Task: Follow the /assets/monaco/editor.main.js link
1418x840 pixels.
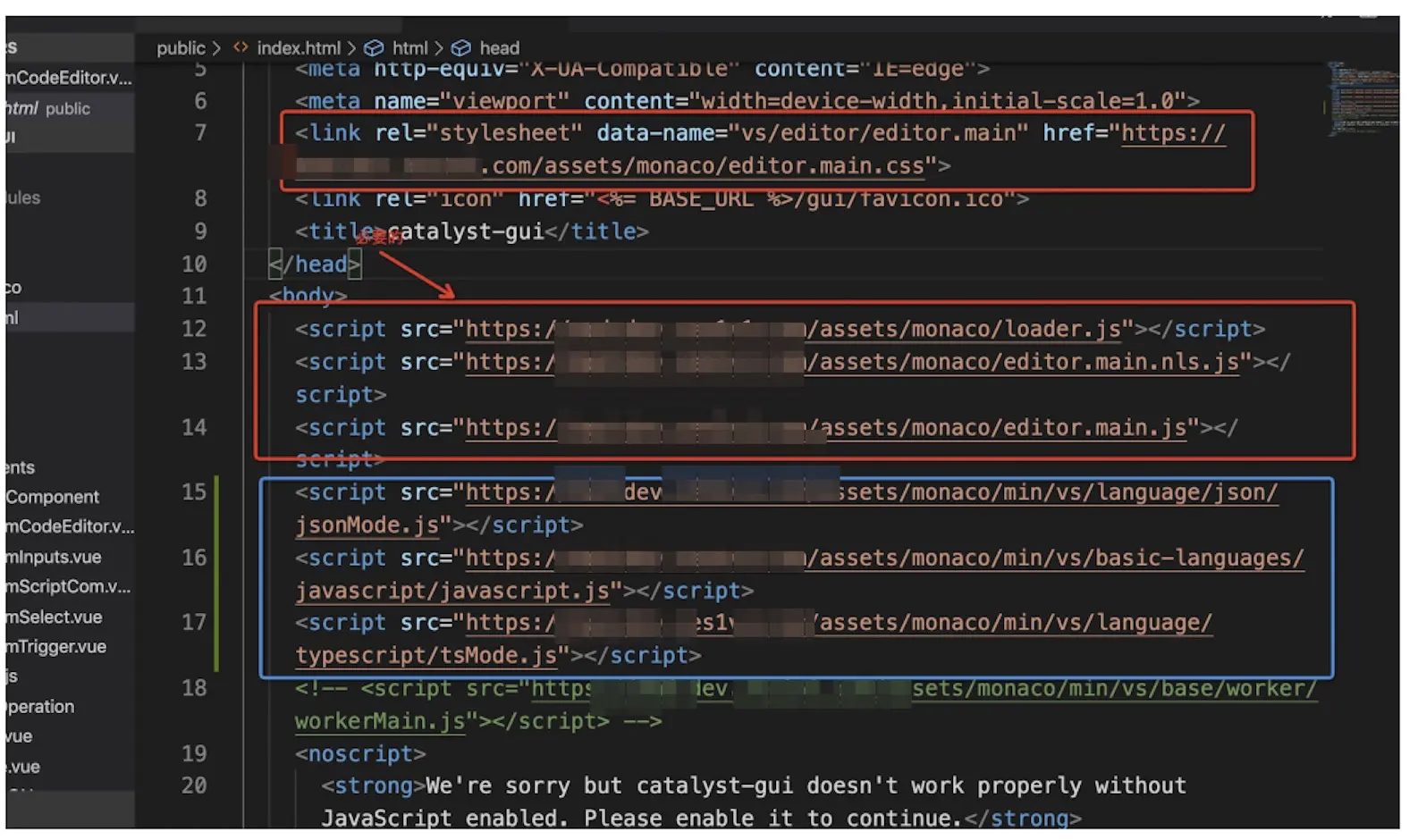Action: [x=996, y=427]
